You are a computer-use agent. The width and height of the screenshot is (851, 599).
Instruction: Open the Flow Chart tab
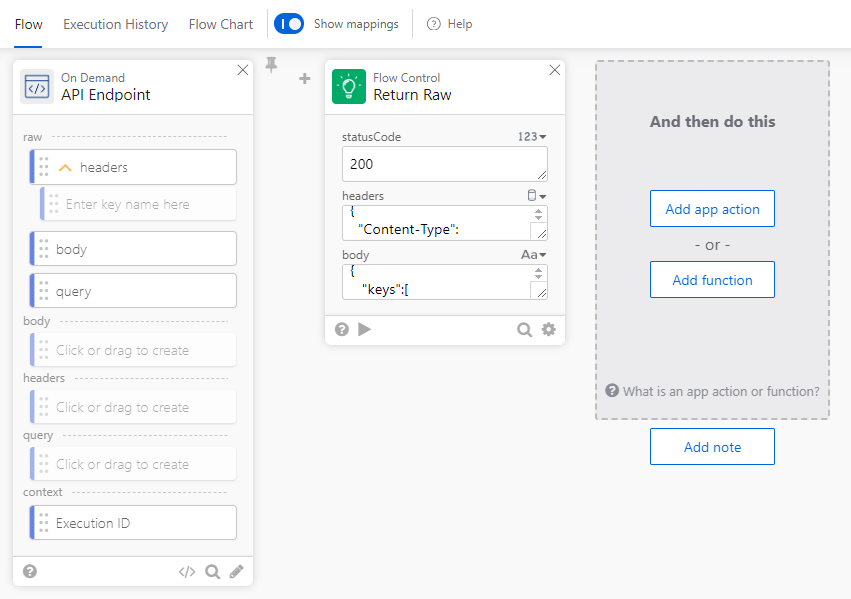tap(221, 24)
